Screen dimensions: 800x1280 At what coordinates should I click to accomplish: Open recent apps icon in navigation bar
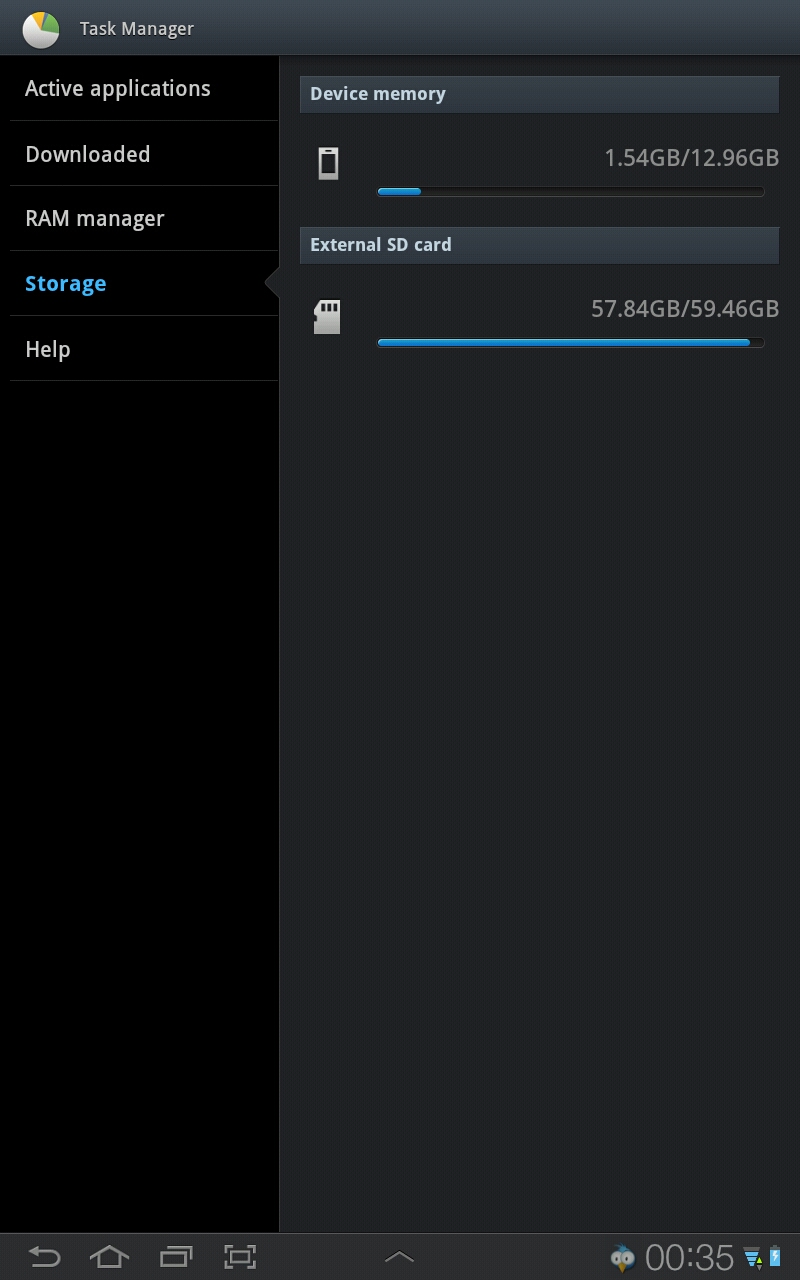click(x=176, y=1257)
